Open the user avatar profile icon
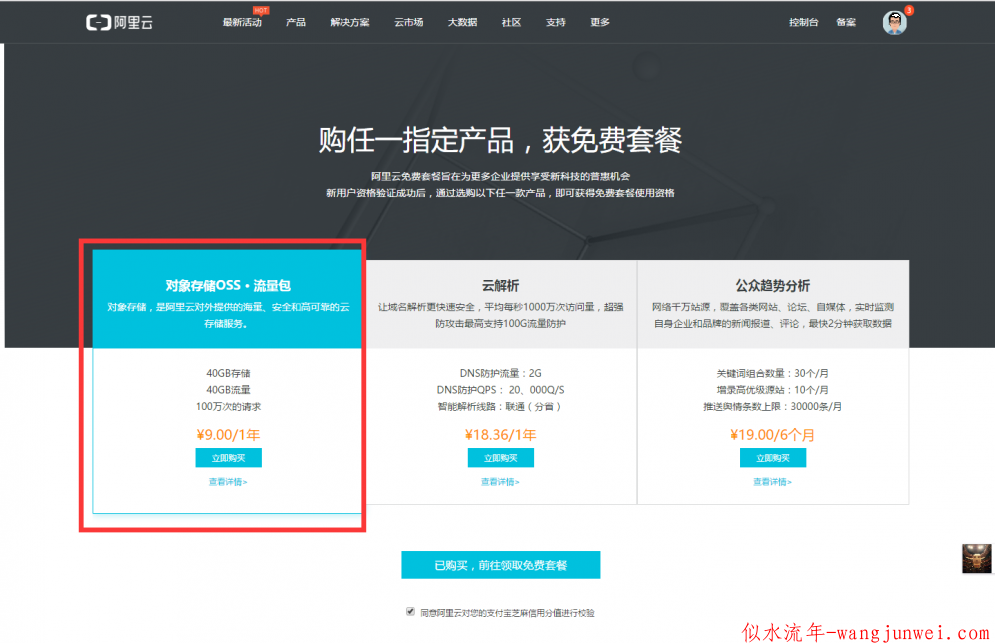Image resolution: width=995 pixels, height=643 pixels. click(x=894, y=23)
